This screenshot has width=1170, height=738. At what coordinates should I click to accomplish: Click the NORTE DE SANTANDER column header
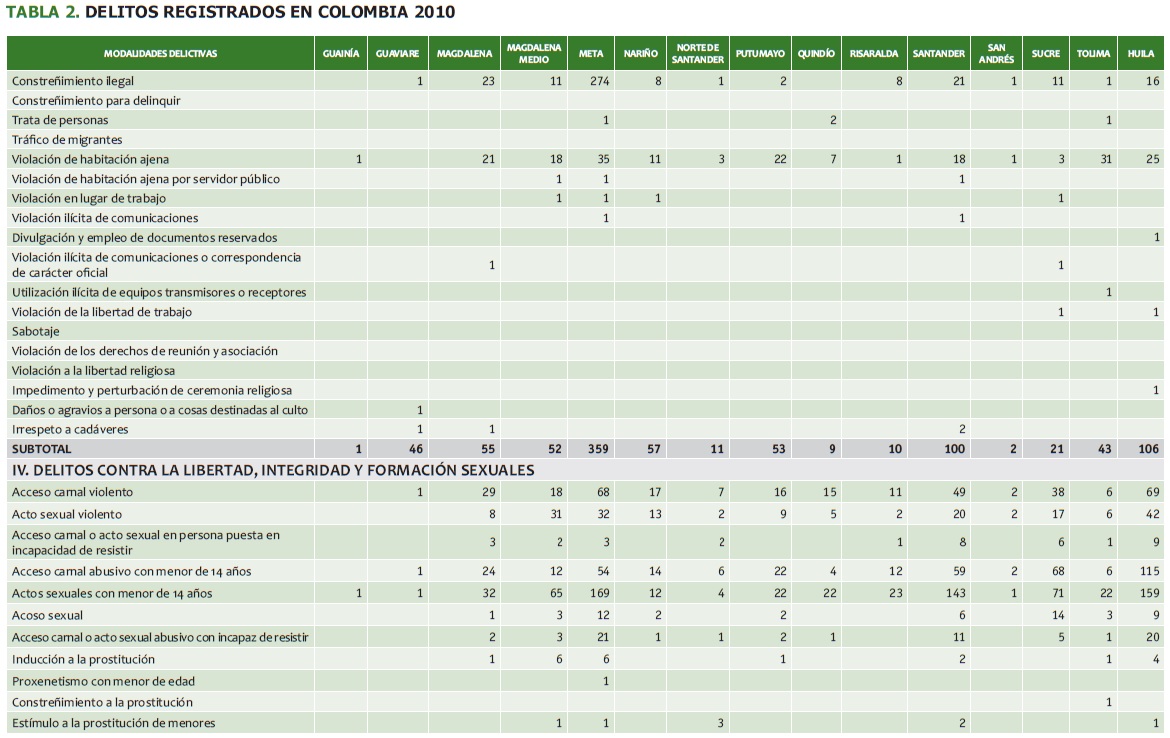click(697, 54)
